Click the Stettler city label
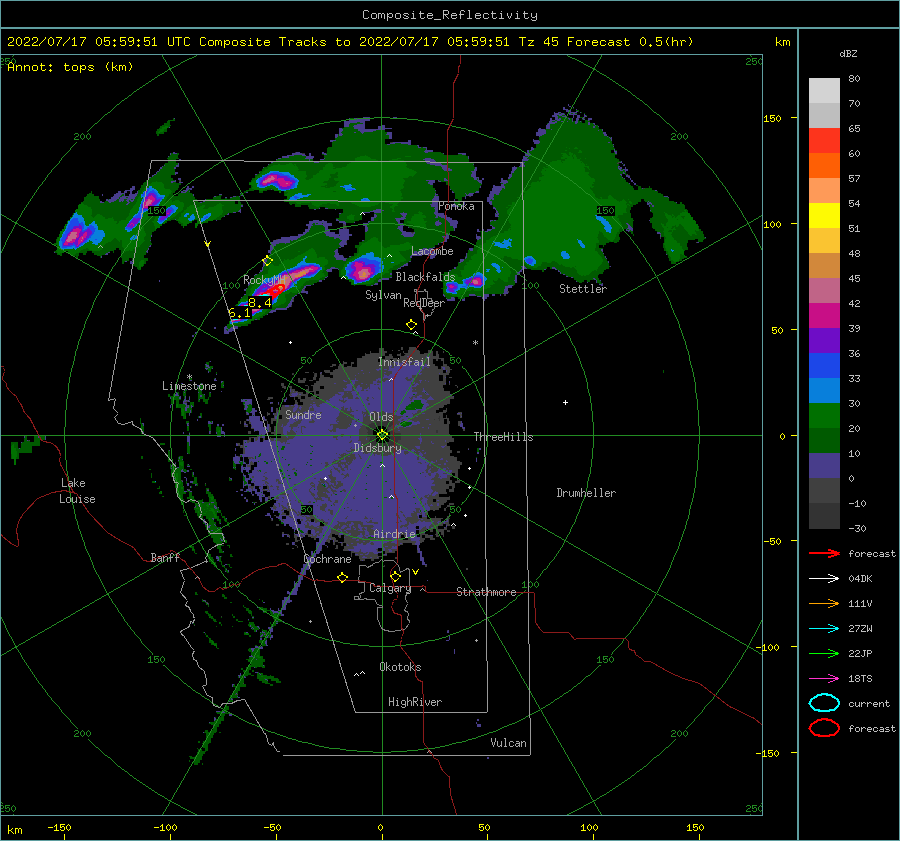Screen dimensions: 900x841 click(583, 289)
